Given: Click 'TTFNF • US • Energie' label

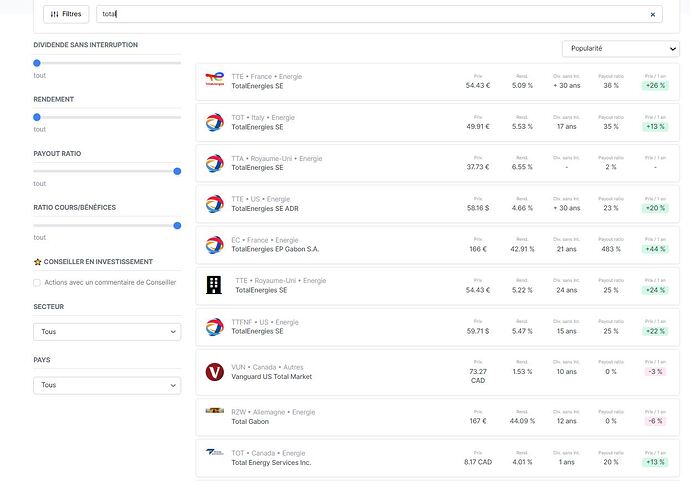Looking at the screenshot, I should pyautogui.click(x=265, y=322).
